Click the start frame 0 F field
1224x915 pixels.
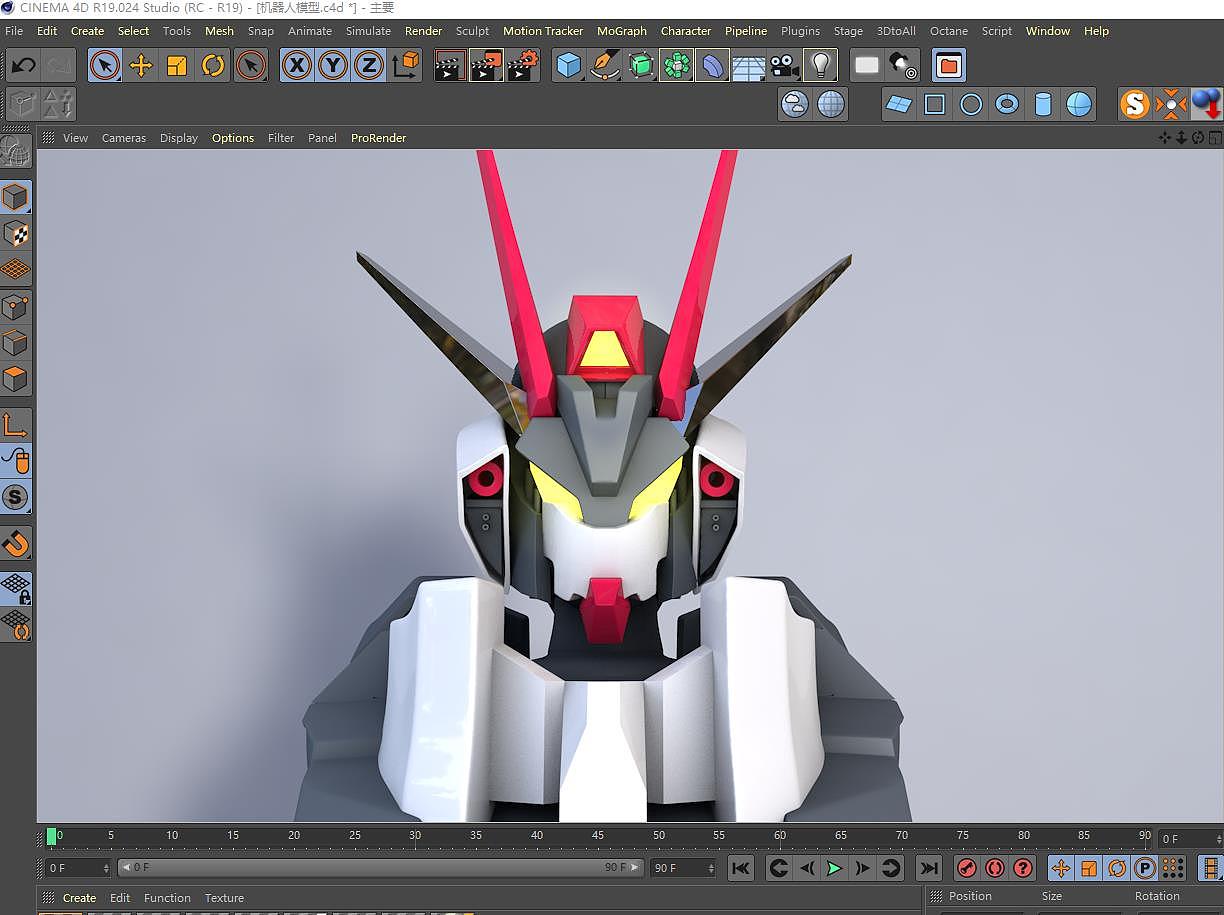(x=77, y=868)
